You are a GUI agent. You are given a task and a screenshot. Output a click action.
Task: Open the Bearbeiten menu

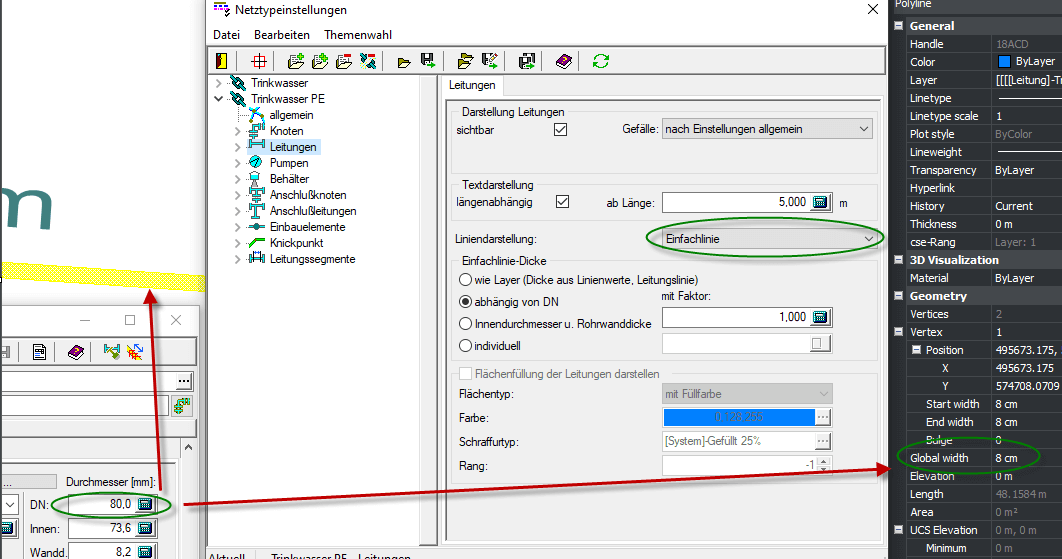[x=281, y=35]
